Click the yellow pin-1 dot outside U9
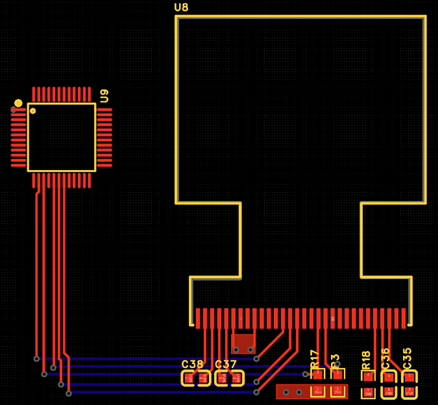The height and width of the screenshot is (405, 438). coord(18,103)
